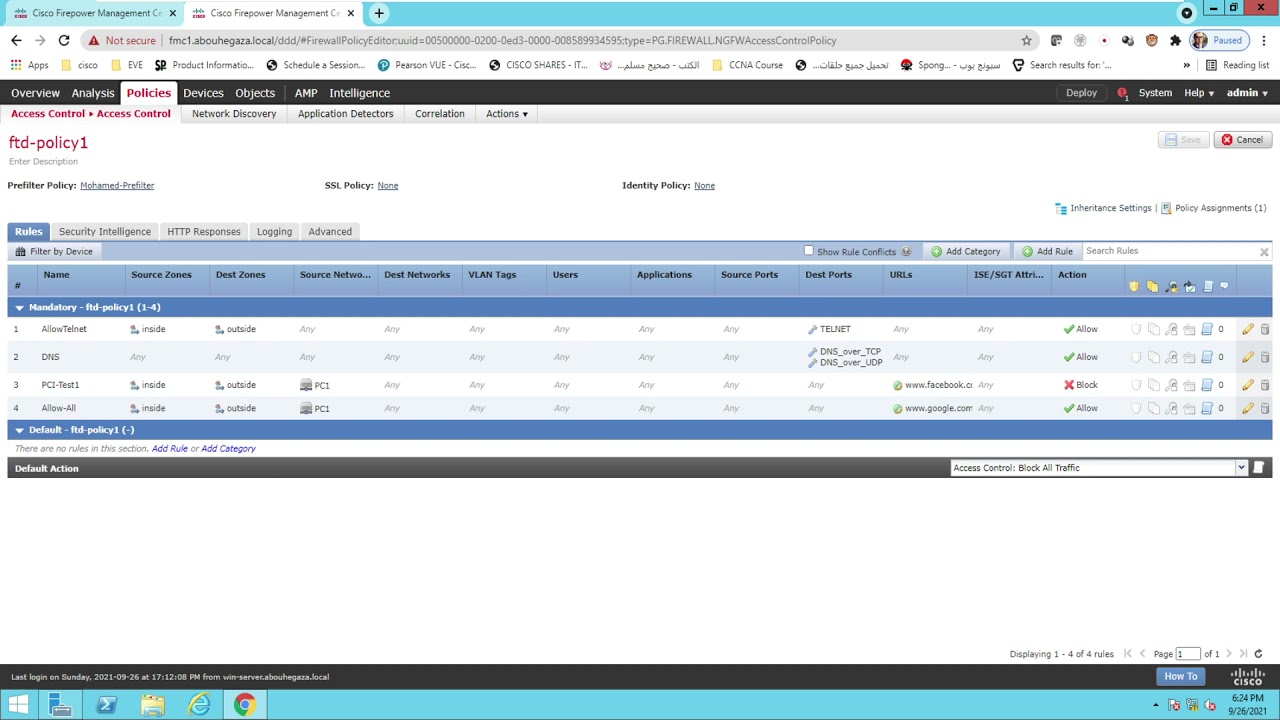The height and width of the screenshot is (720, 1280).
Task: Click the page number input field
Action: click(1187, 654)
